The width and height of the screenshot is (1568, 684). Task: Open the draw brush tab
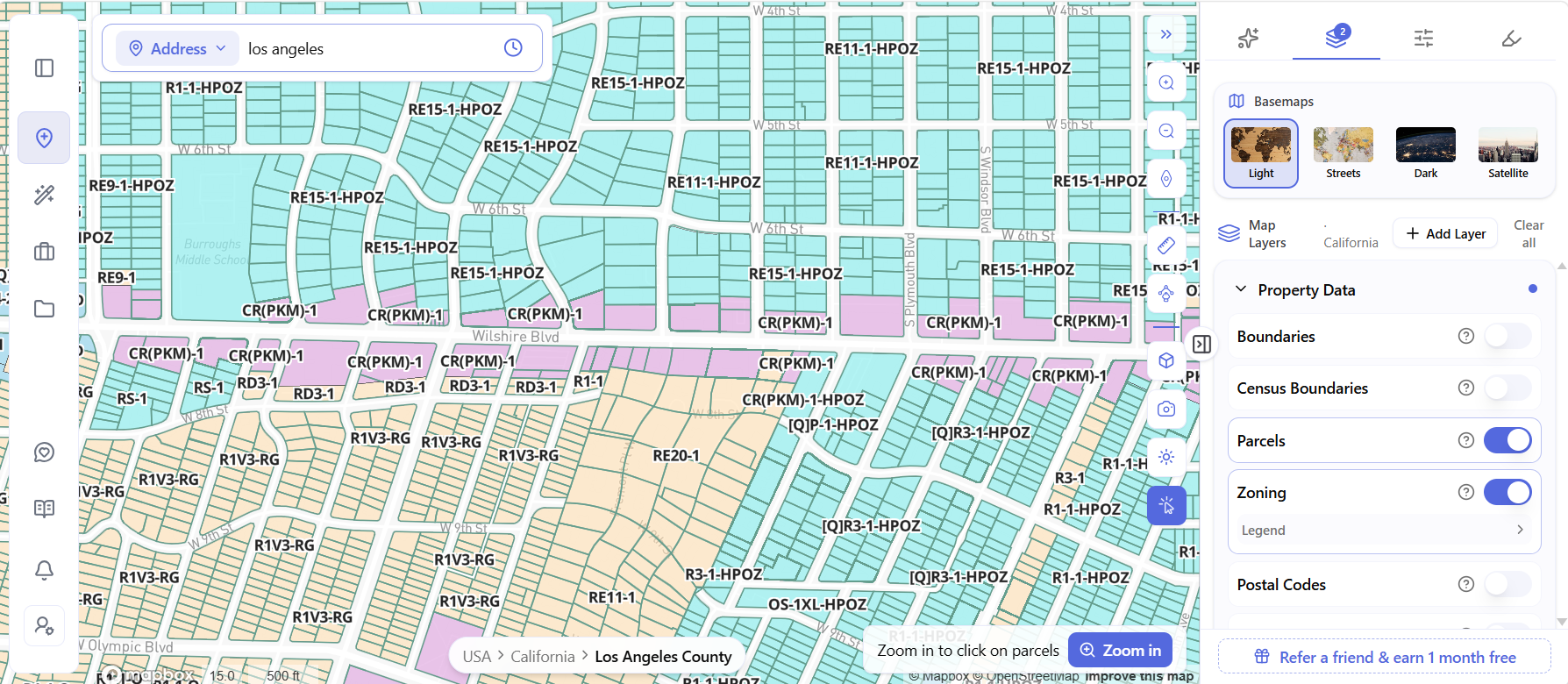coord(1511,38)
